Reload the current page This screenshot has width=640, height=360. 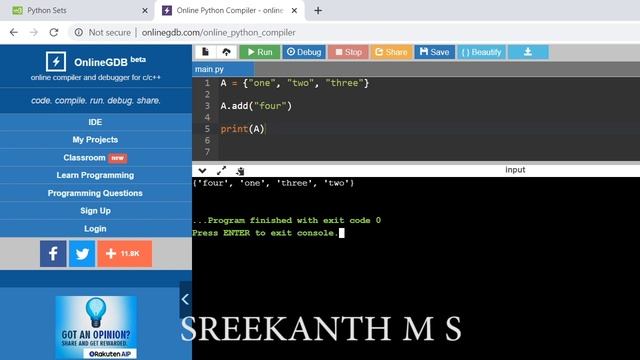[54, 32]
